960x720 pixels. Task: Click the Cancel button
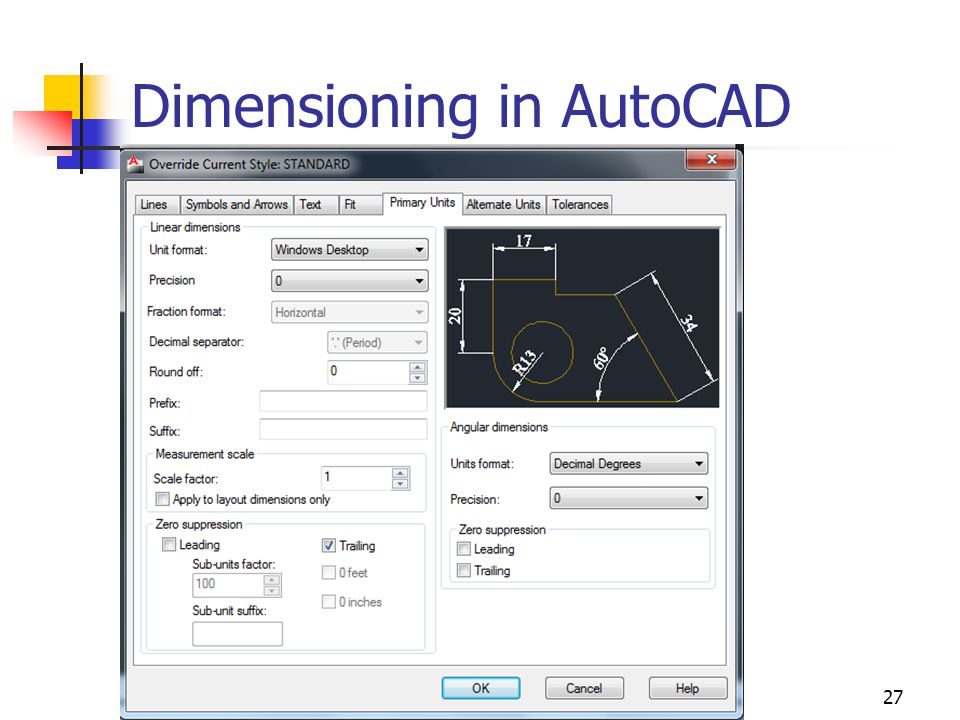(x=584, y=688)
